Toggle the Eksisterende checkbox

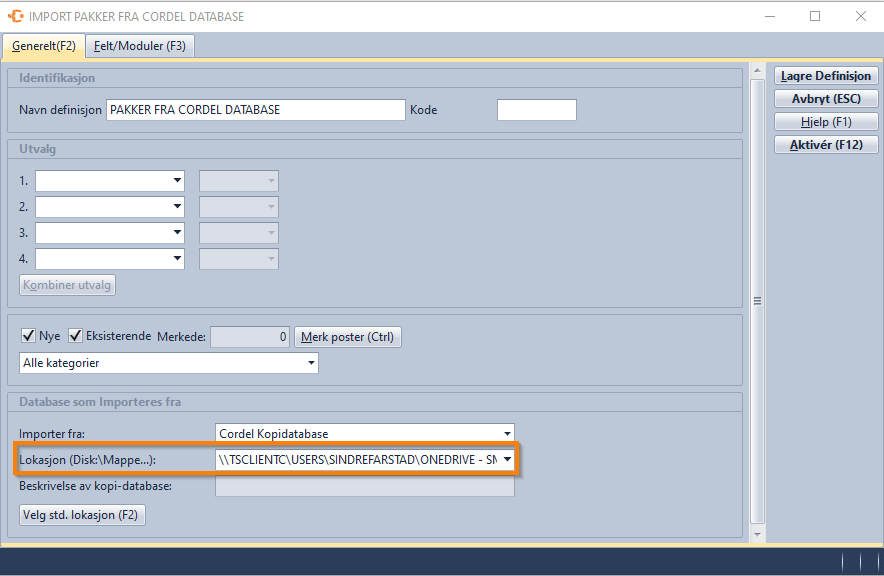tap(76, 336)
